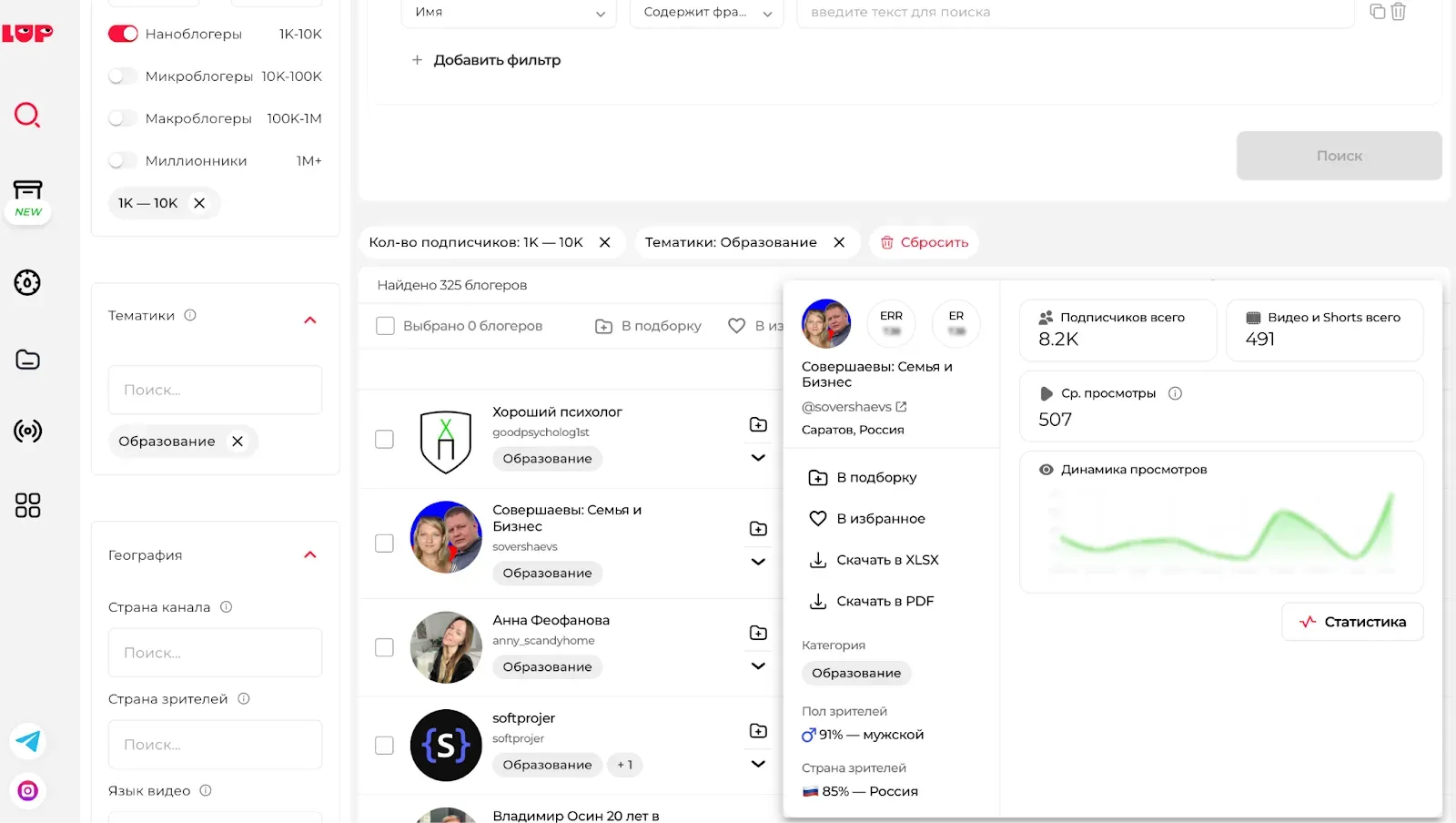Viewport: 1456px width, 823px height.
Task: Enable the Микроблогеры toggle
Action: click(x=123, y=76)
